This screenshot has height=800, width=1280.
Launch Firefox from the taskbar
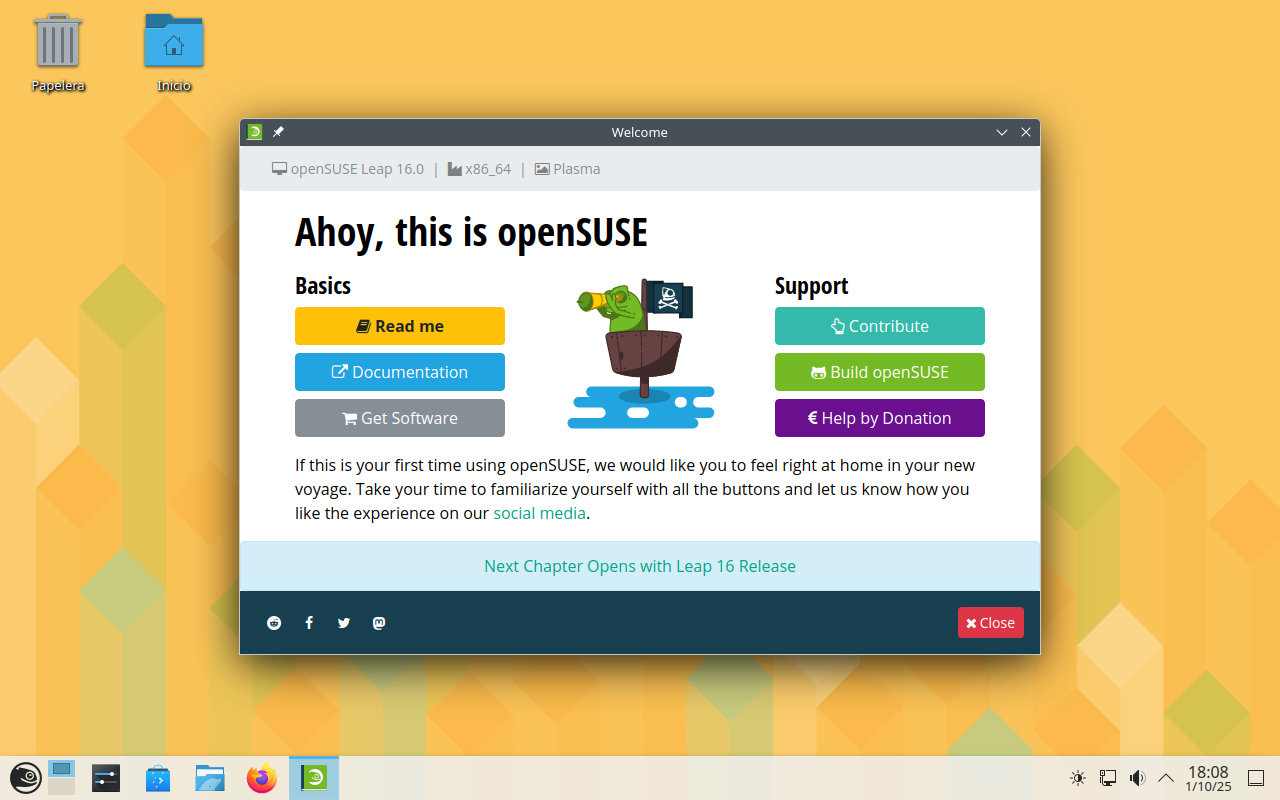click(262, 778)
